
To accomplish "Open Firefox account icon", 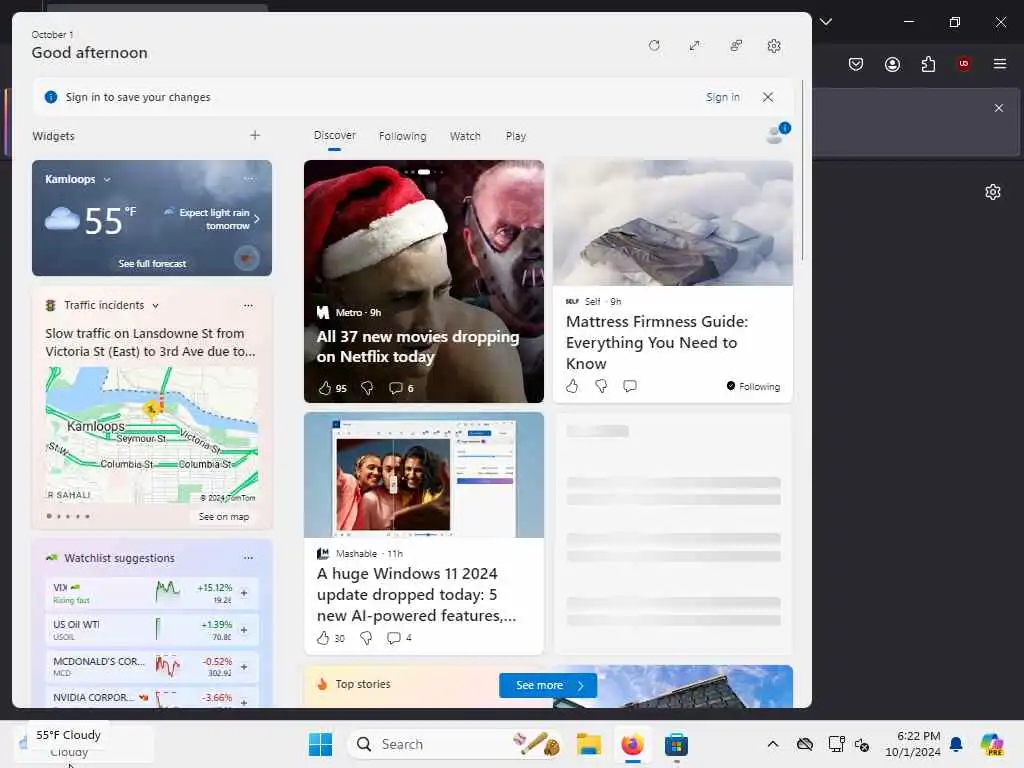I will pyautogui.click(x=892, y=63).
